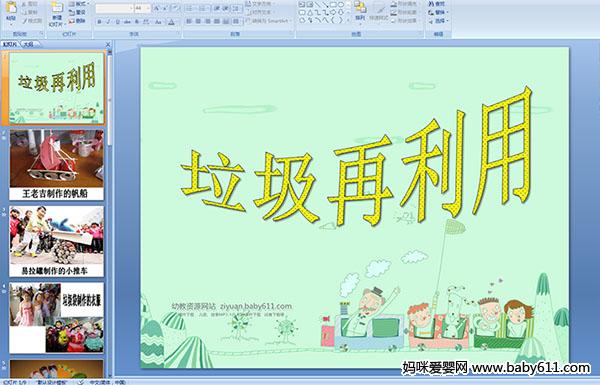Toggle Bold formatting in the ribbon
Viewport: 600px width, 385px height.
tap(99, 22)
